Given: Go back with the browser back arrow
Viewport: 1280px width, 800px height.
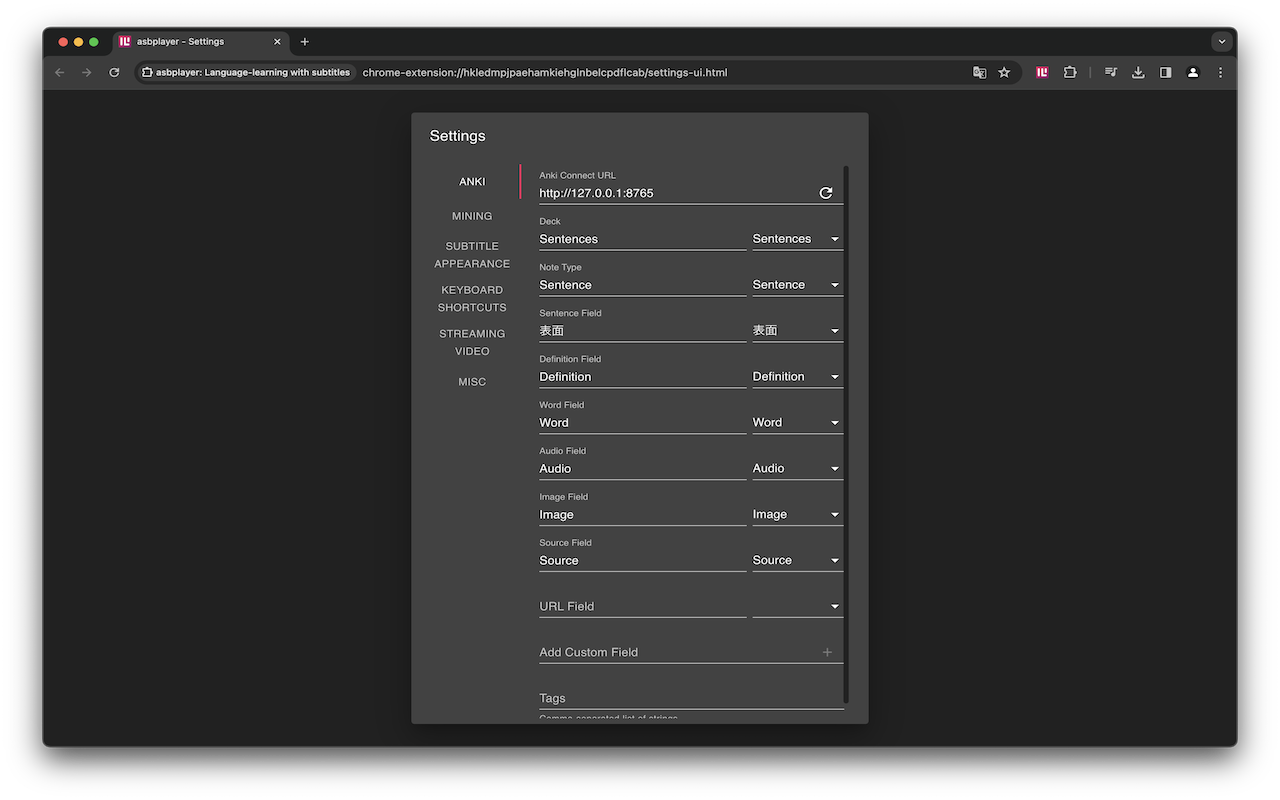Looking at the screenshot, I should (59, 72).
